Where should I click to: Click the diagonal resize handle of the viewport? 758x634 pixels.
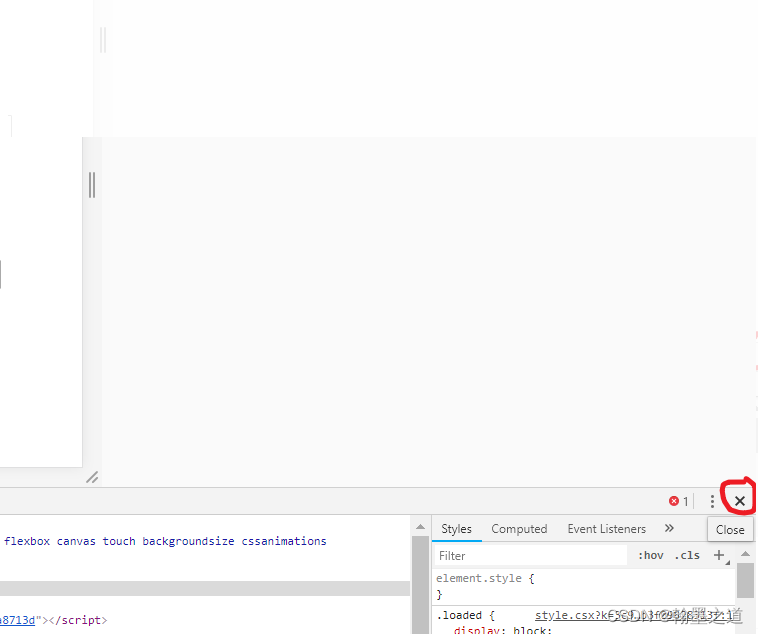92,477
